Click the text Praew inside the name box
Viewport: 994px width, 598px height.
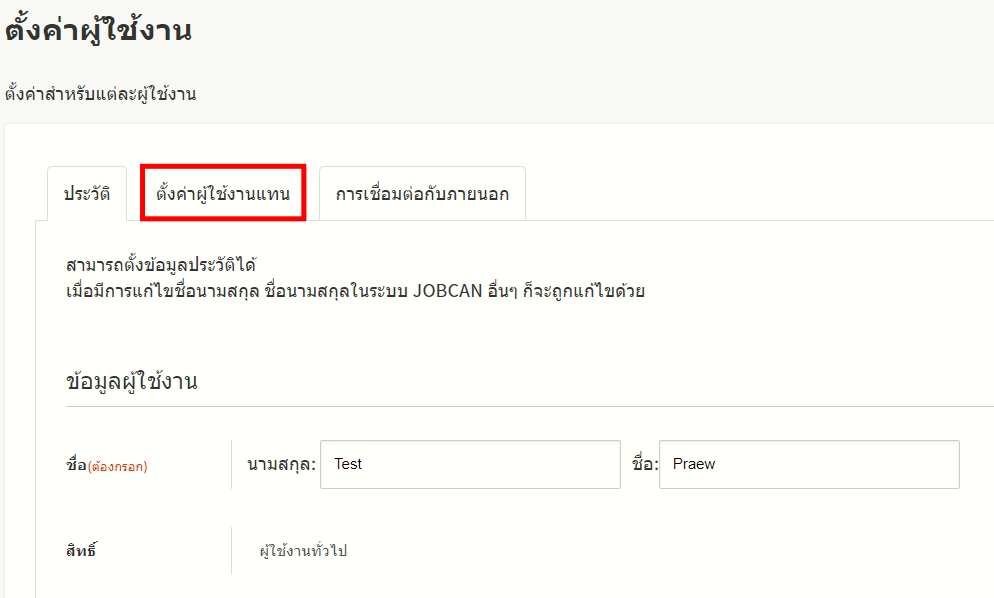click(x=694, y=464)
